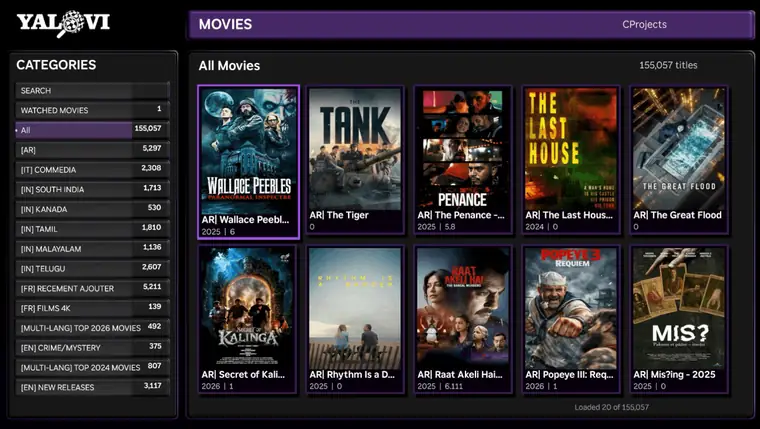Image resolution: width=760 pixels, height=429 pixels.
Task: Select the All category
Action: (92, 130)
